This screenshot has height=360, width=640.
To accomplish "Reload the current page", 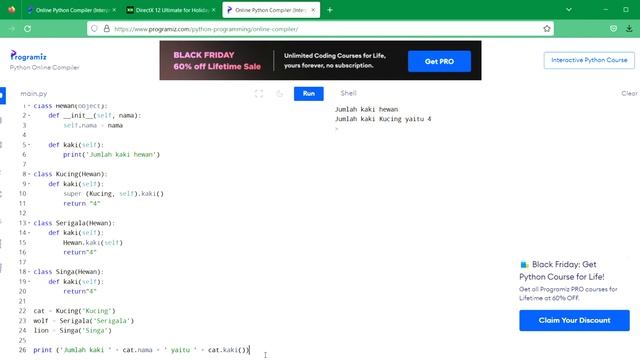I will 27,29.
